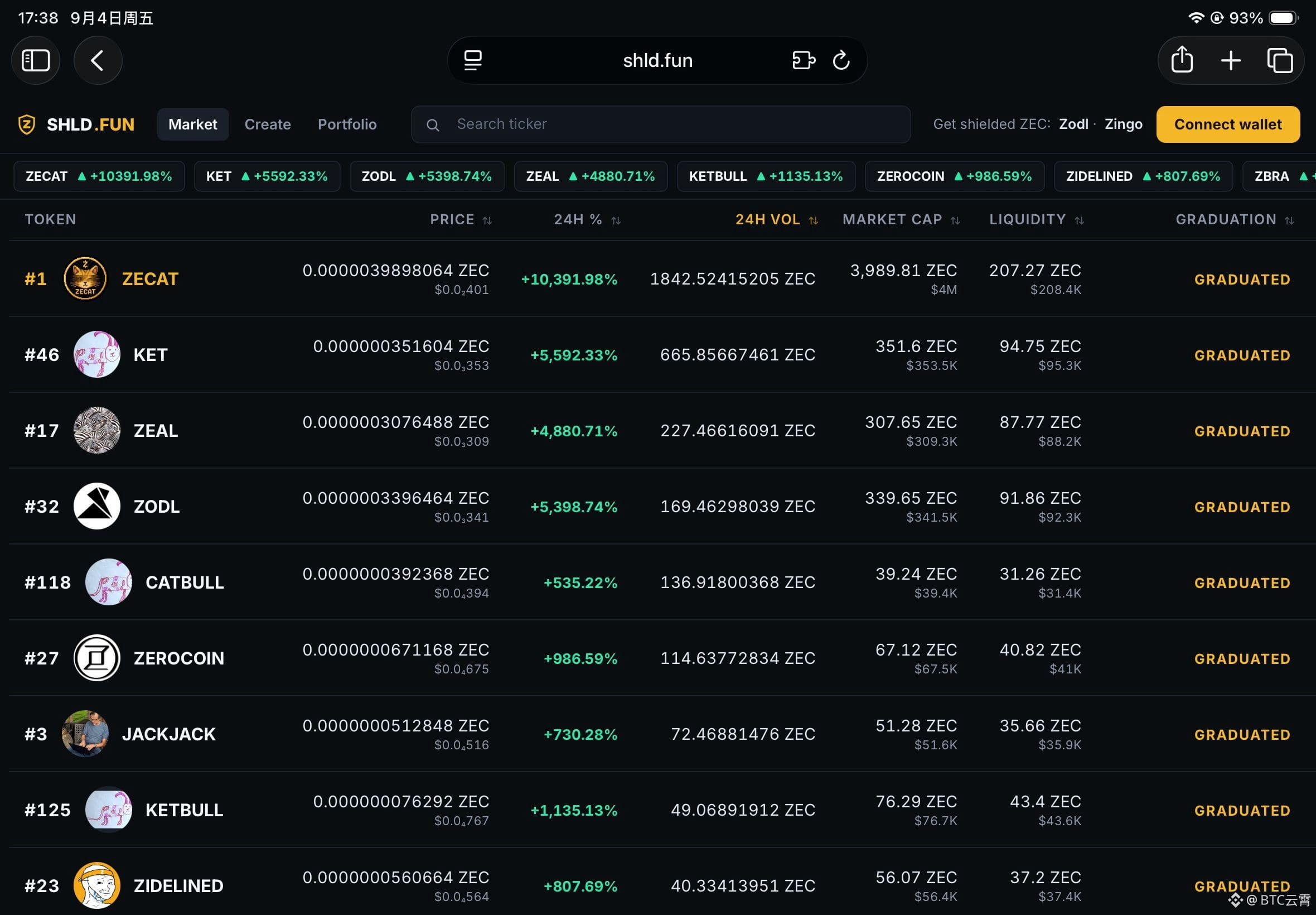Show the tab overview icon
The image size is (1316, 915).
[x=1279, y=60]
